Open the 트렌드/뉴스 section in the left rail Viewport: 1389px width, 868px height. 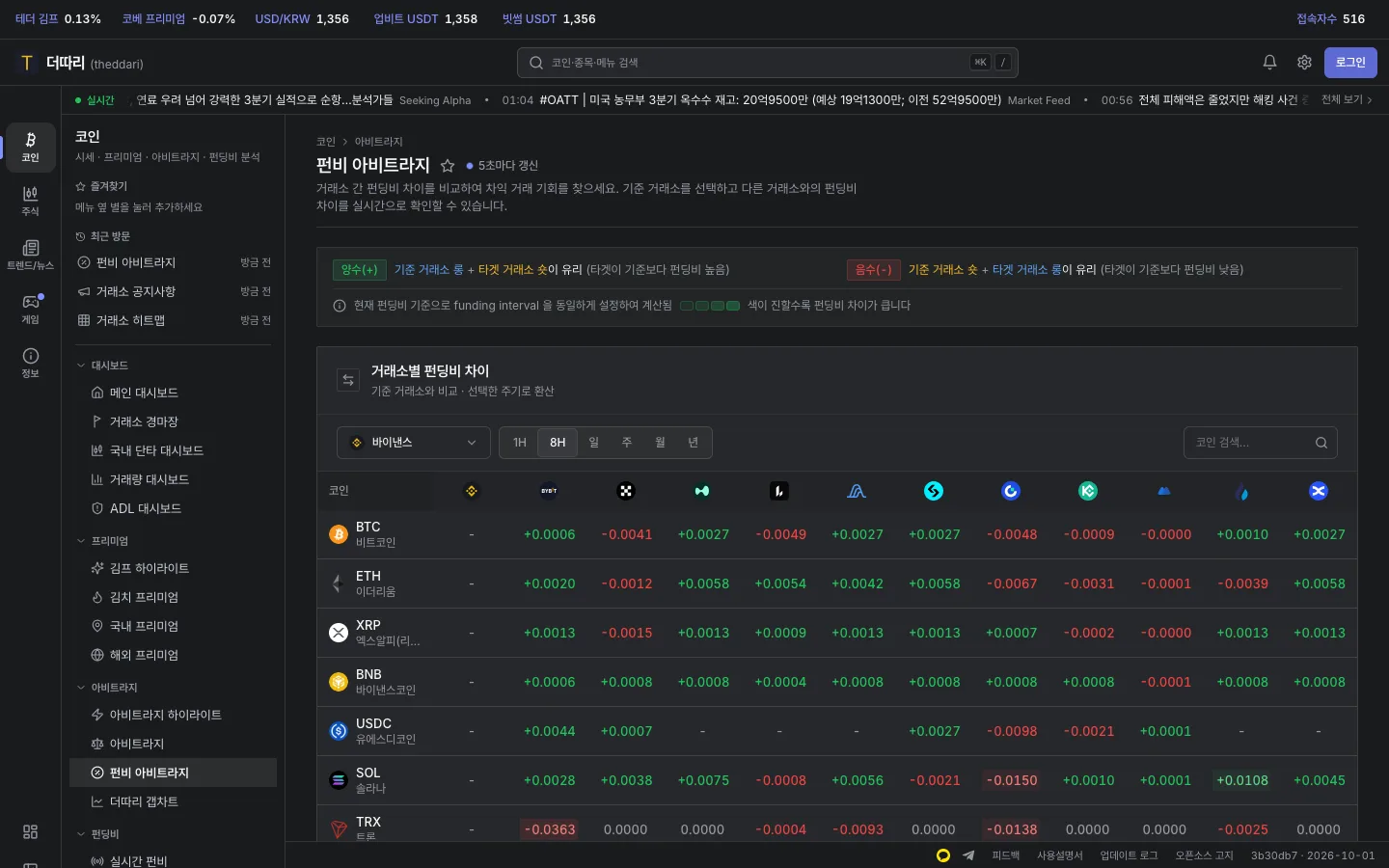tap(31, 256)
